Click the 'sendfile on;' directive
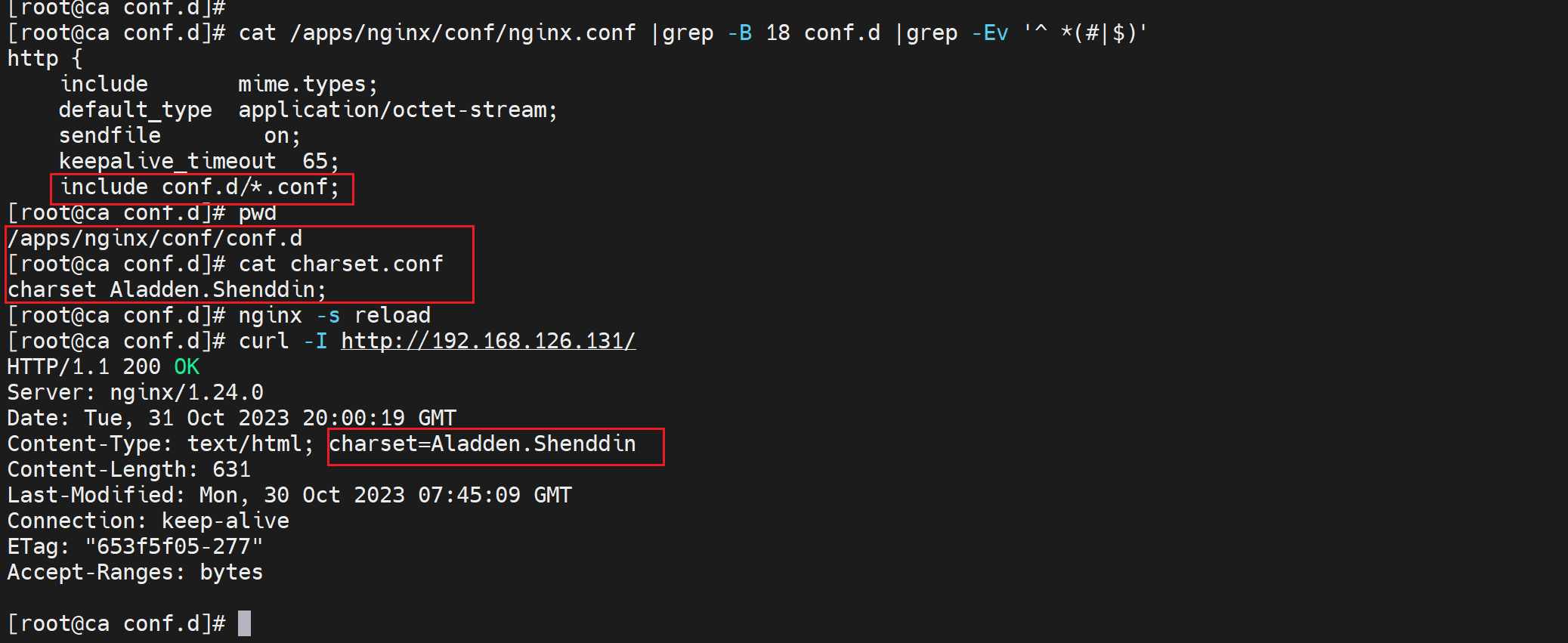 pyautogui.click(x=179, y=136)
